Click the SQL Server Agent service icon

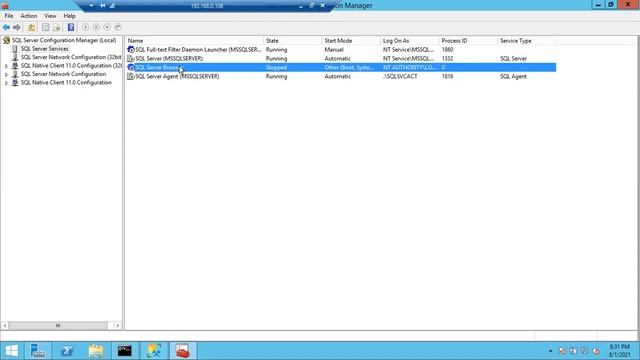(x=131, y=76)
